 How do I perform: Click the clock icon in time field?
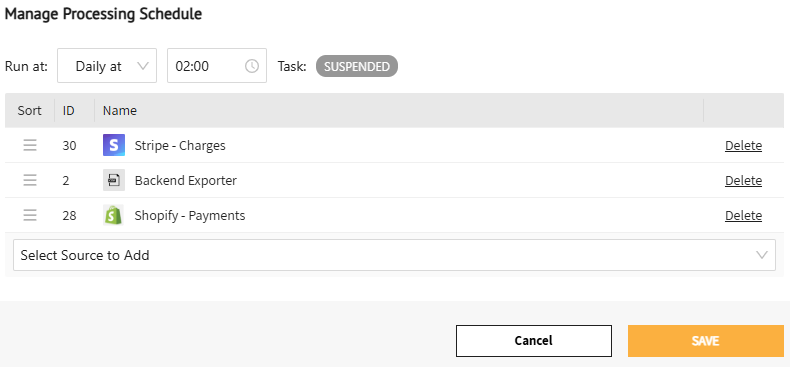[252, 66]
